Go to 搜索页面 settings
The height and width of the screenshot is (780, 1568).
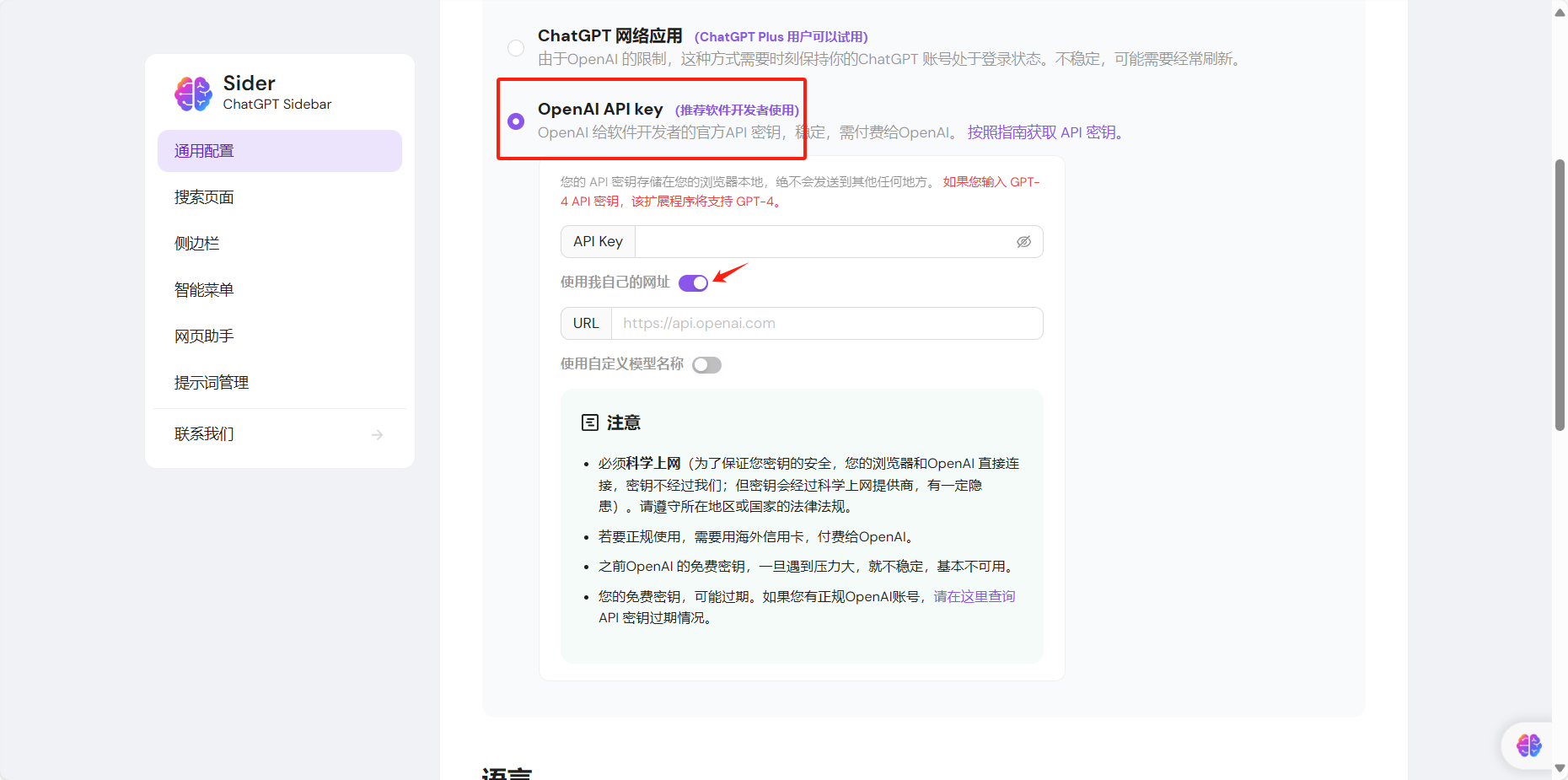click(280, 197)
